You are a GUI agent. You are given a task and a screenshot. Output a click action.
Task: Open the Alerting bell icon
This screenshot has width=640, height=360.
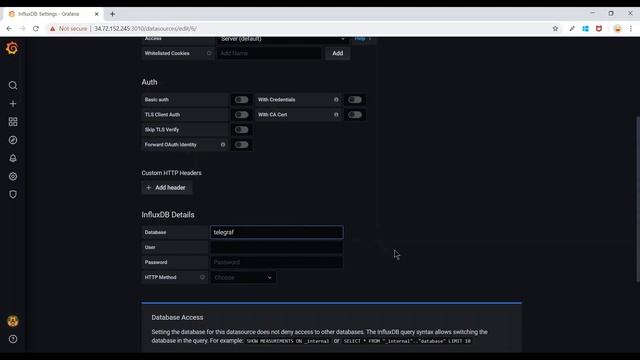tap(13, 158)
